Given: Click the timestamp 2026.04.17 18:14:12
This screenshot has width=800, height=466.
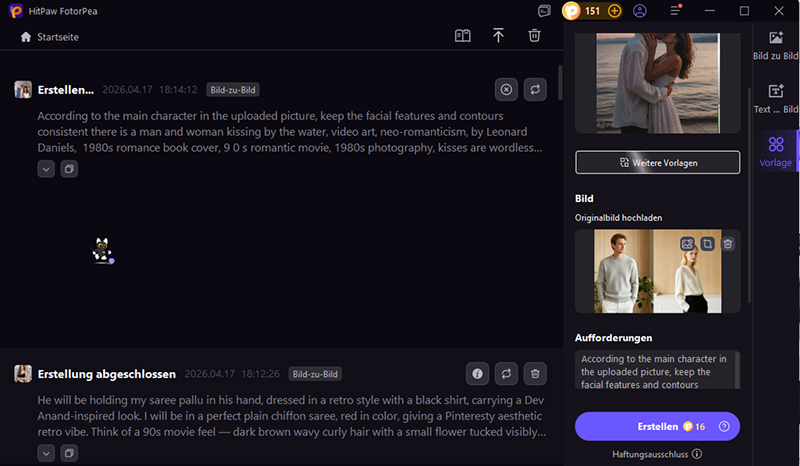Looking at the screenshot, I should [x=149, y=90].
